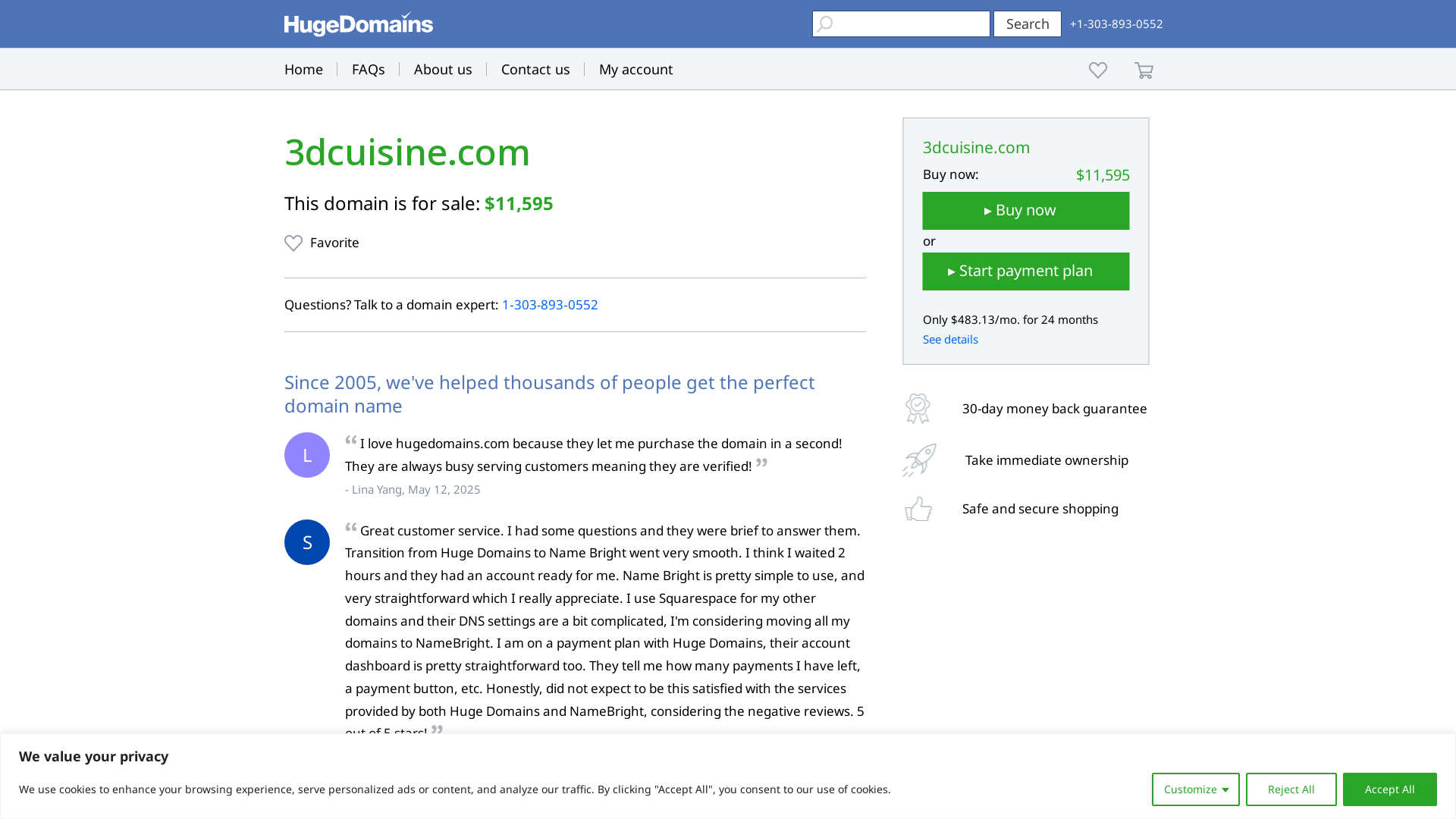
Task: Call the domain expert phone link
Action: point(550,305)
